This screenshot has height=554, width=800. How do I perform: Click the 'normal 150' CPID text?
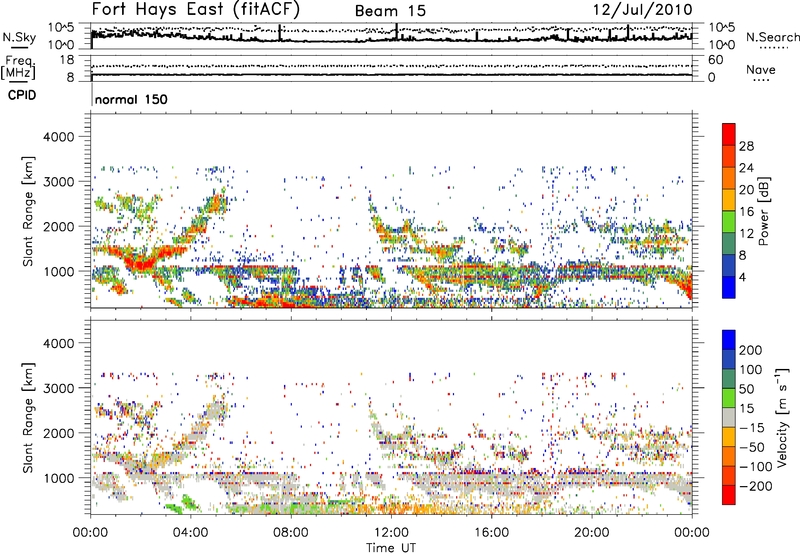pyautogui.click(x=131, y=100)
